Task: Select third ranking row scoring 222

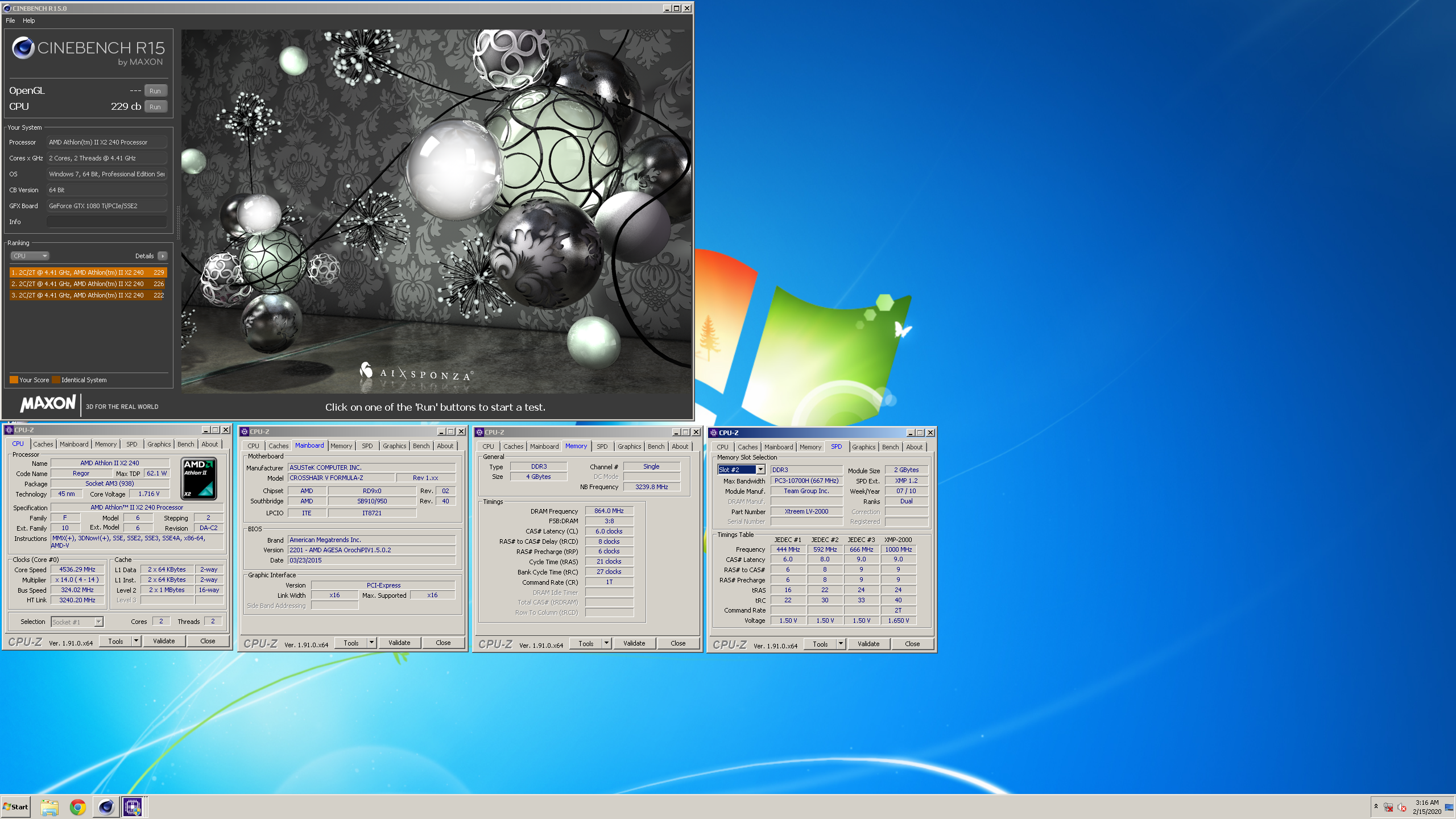Action: coord(88,295)
